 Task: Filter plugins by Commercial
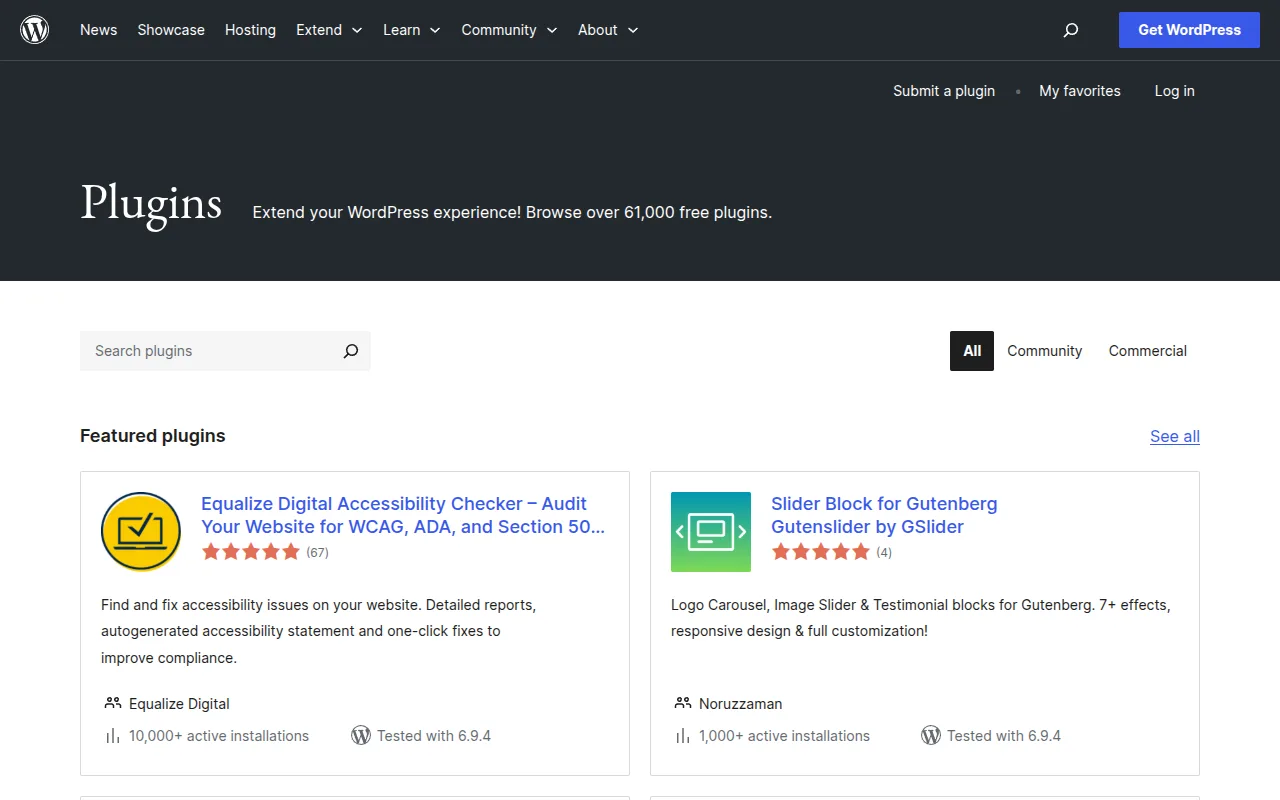pos(1147,351)
